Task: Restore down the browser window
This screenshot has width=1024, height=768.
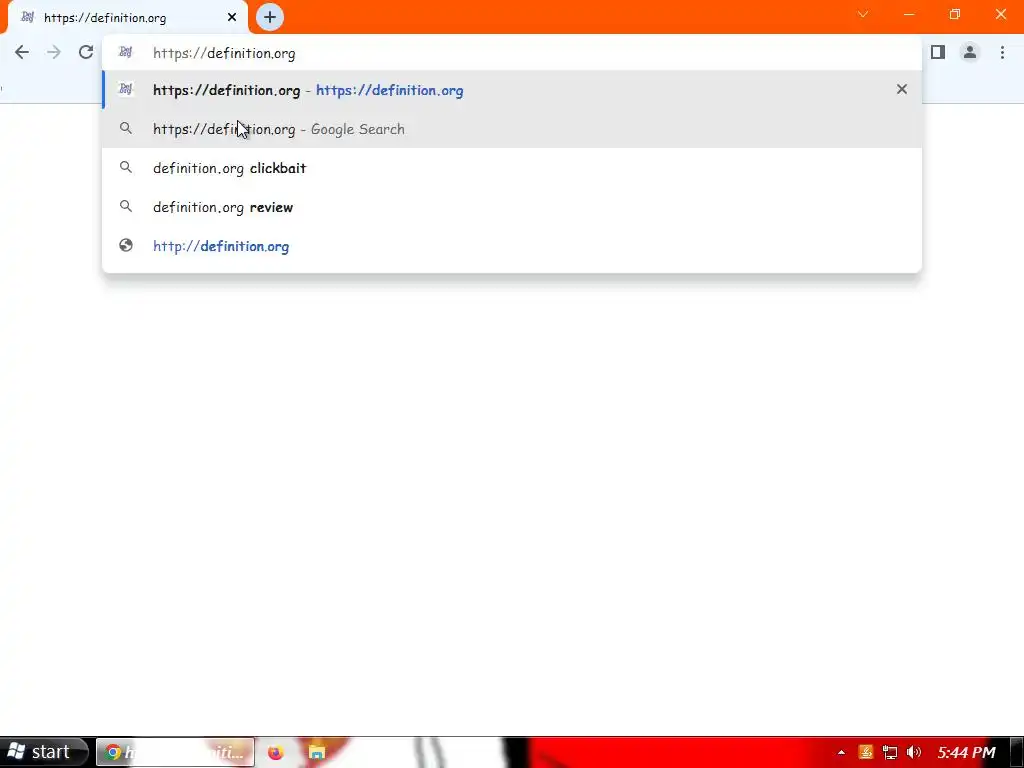Action: 955,14
